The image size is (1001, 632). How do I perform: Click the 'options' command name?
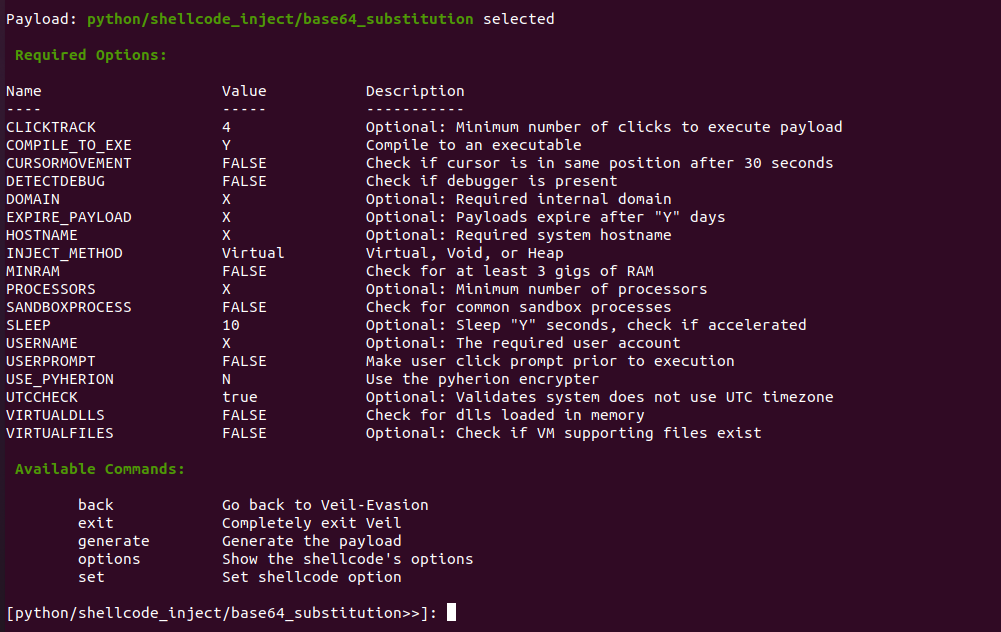pyautogui.click(x=109, y=559)
